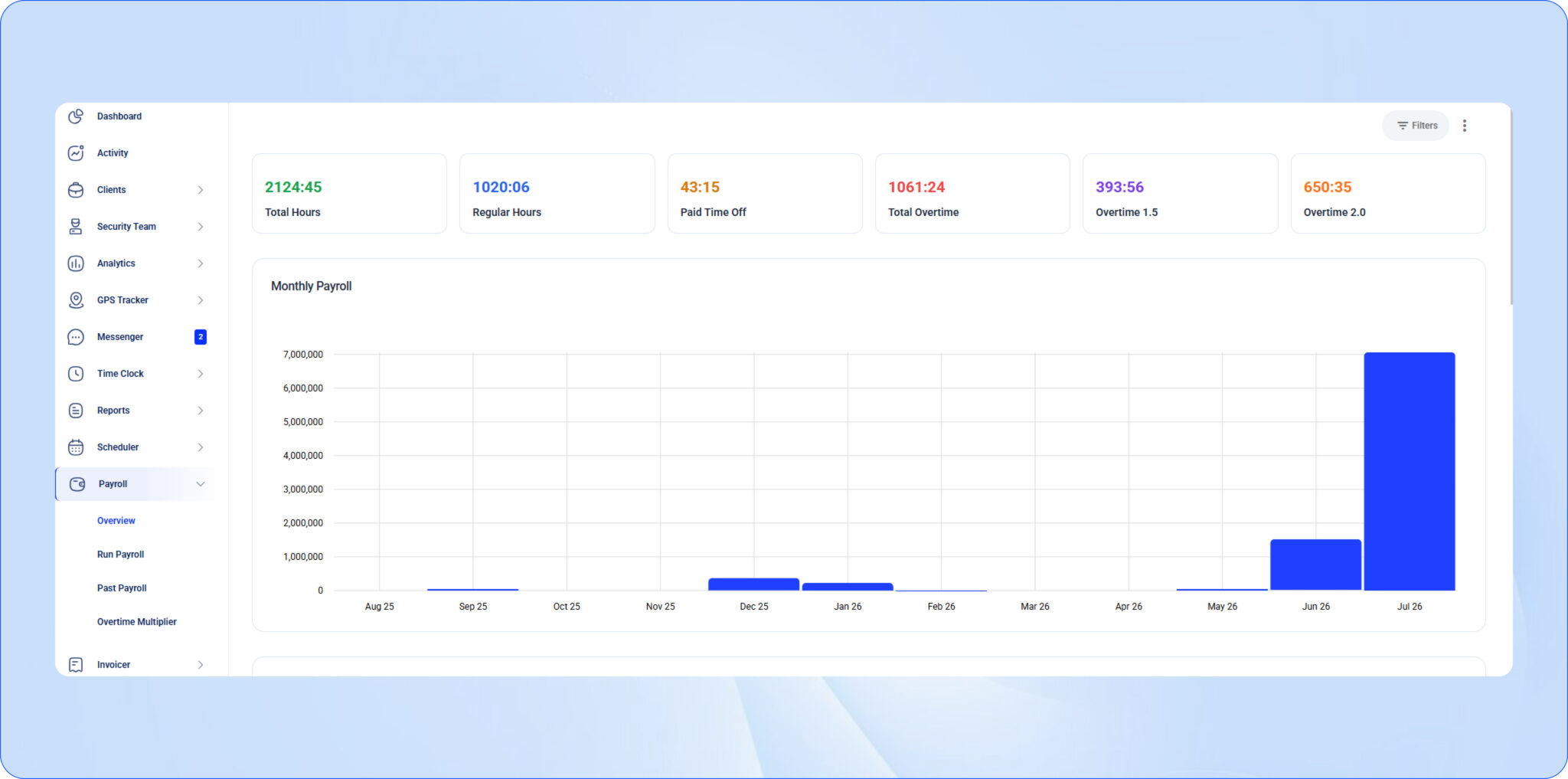Click the Messenger chat bubble icon
The width and height of the screenshot is (1568, 779).
coord(76,337)
